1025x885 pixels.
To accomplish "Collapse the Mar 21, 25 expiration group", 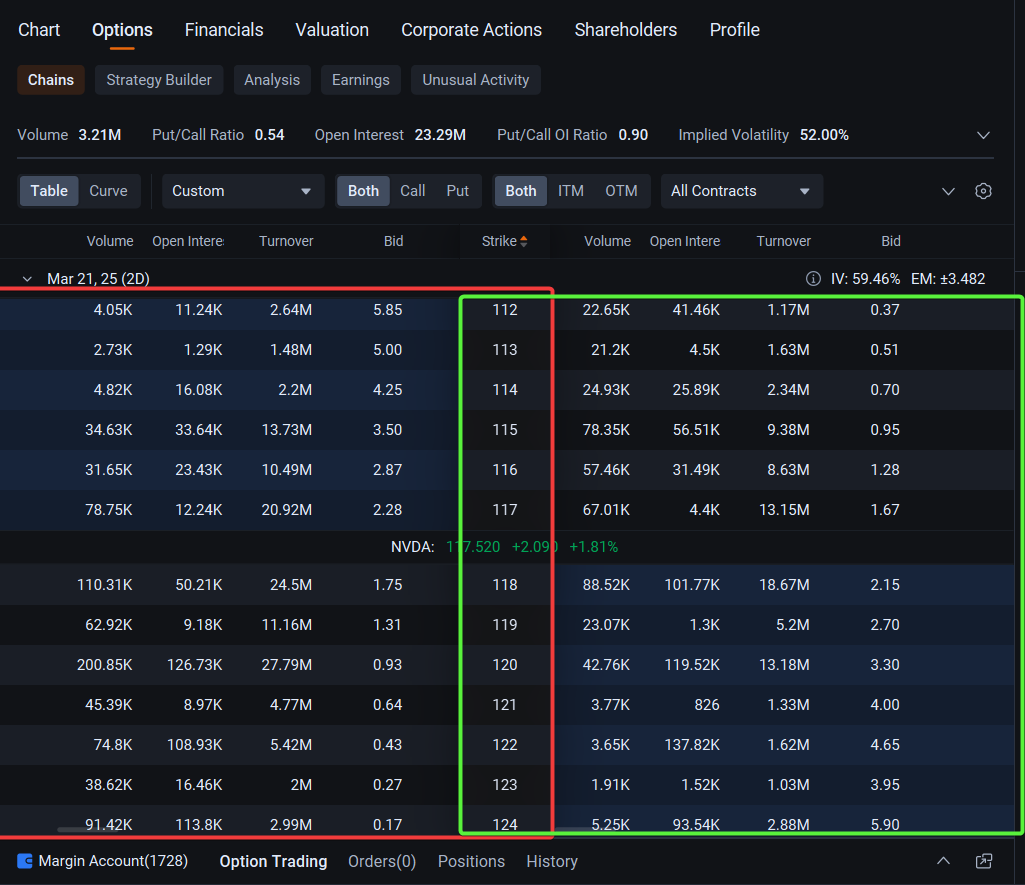I will [27, 279].
